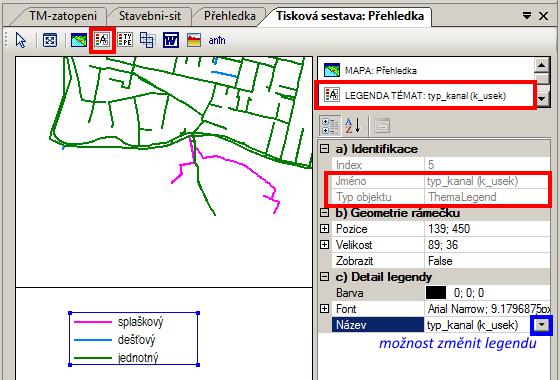Switch to categorized property view
This screenshot has width=560, height=380.
[330, 126]
